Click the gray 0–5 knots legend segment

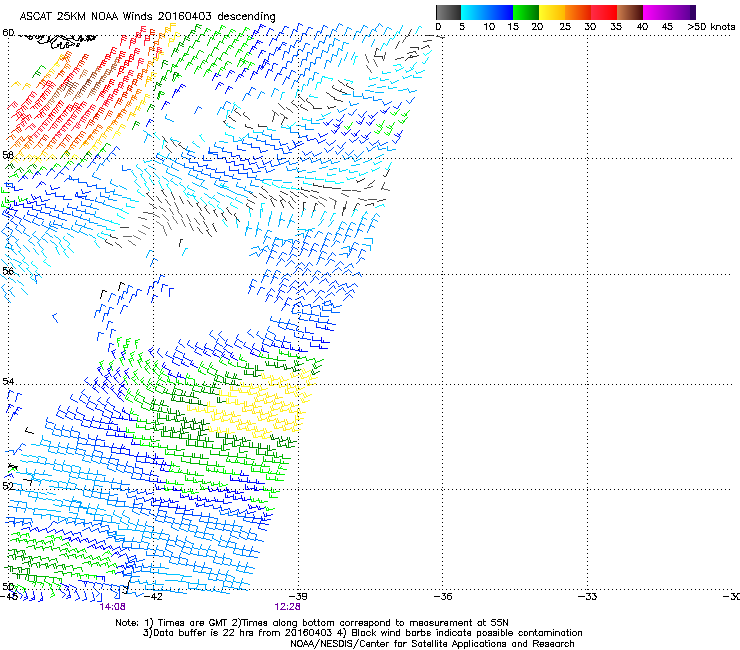click(x=448, y=12)
